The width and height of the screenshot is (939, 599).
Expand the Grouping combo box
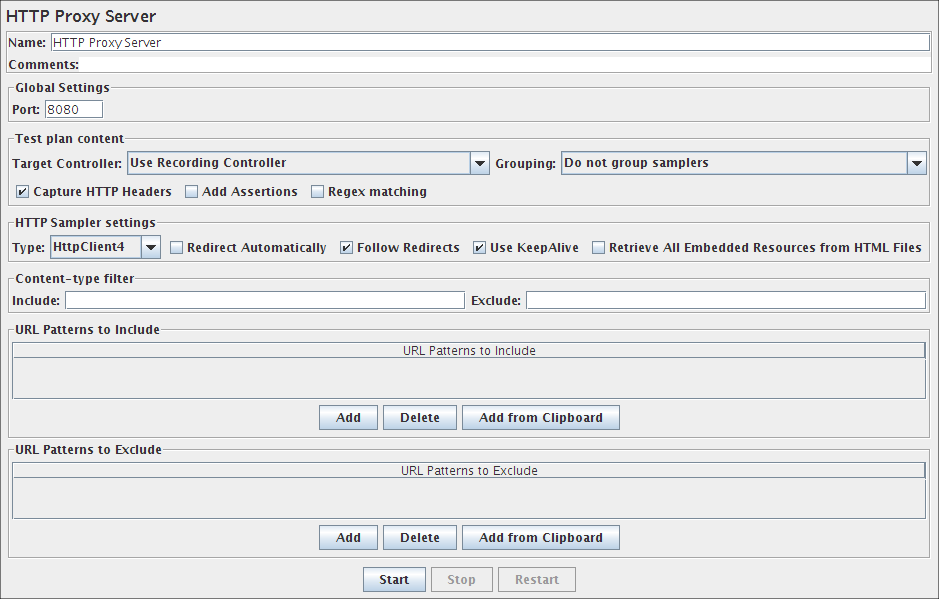pos(916,163)
